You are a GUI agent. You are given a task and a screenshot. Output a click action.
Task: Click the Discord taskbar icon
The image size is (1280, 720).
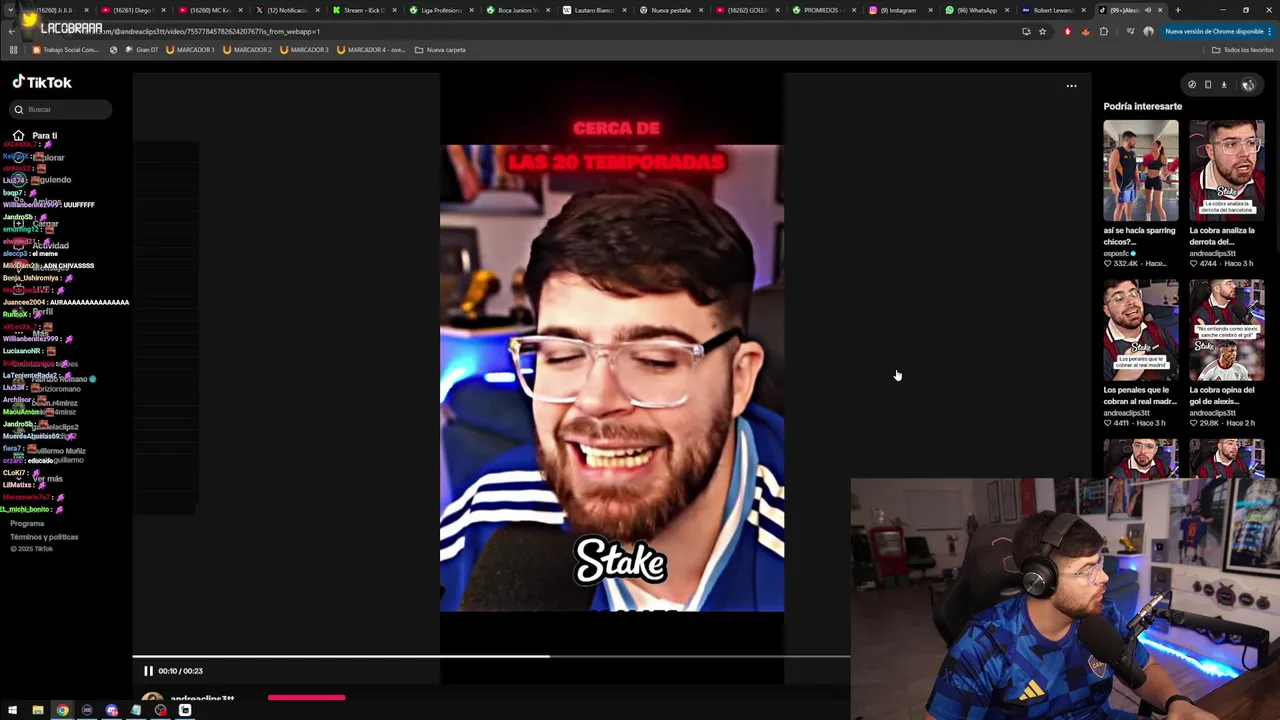[x=111, y=710]
